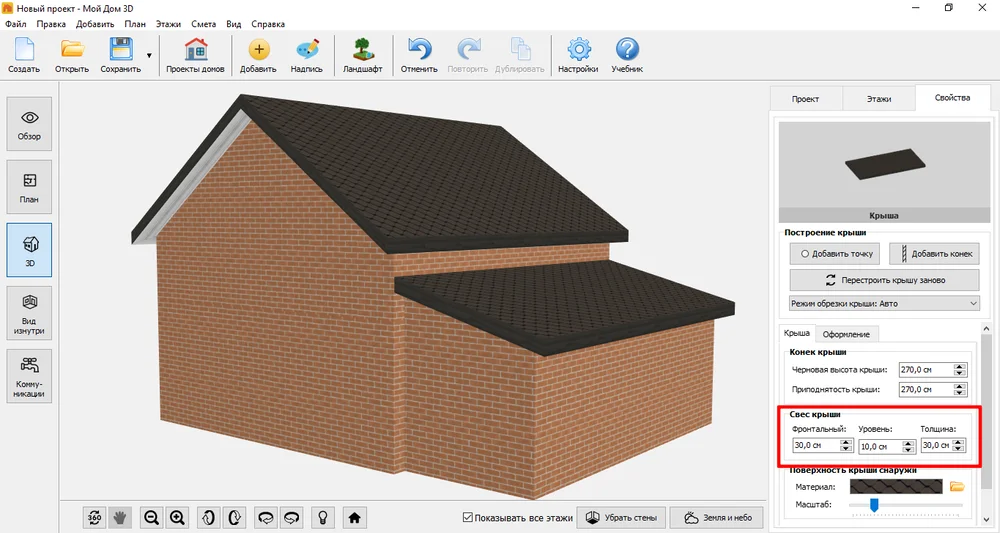
Task: Switch to План view mode
Action: click(29, 187)
